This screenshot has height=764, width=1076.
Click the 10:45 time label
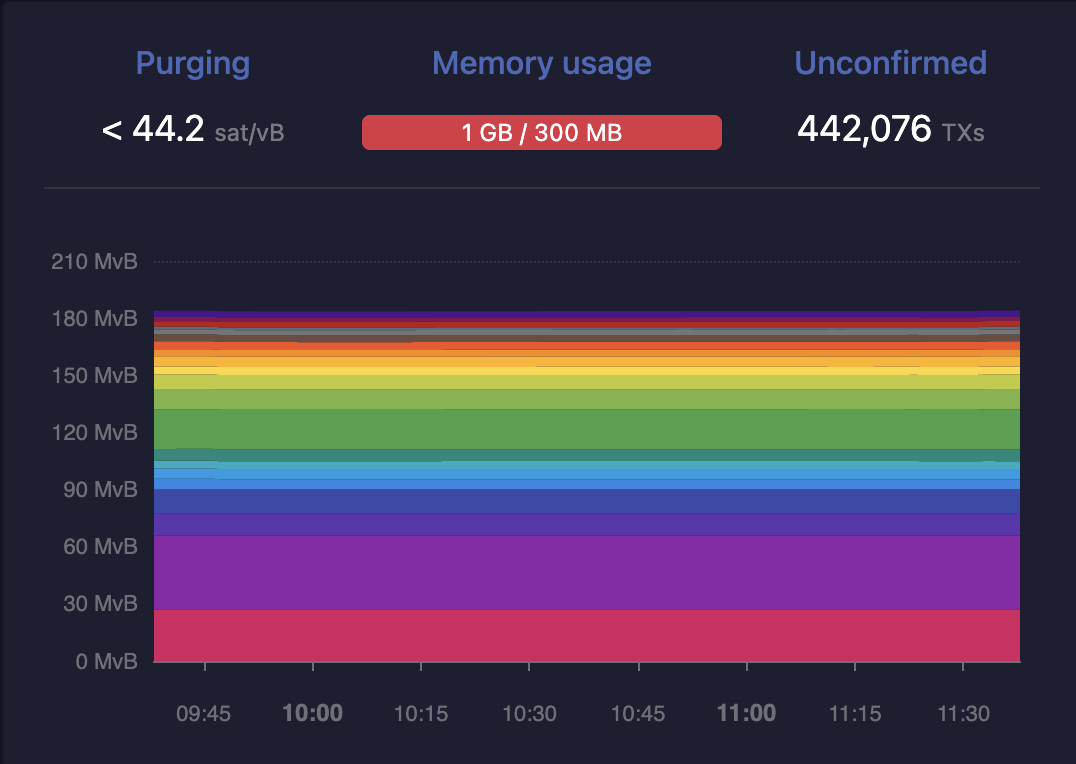point(638,714)
